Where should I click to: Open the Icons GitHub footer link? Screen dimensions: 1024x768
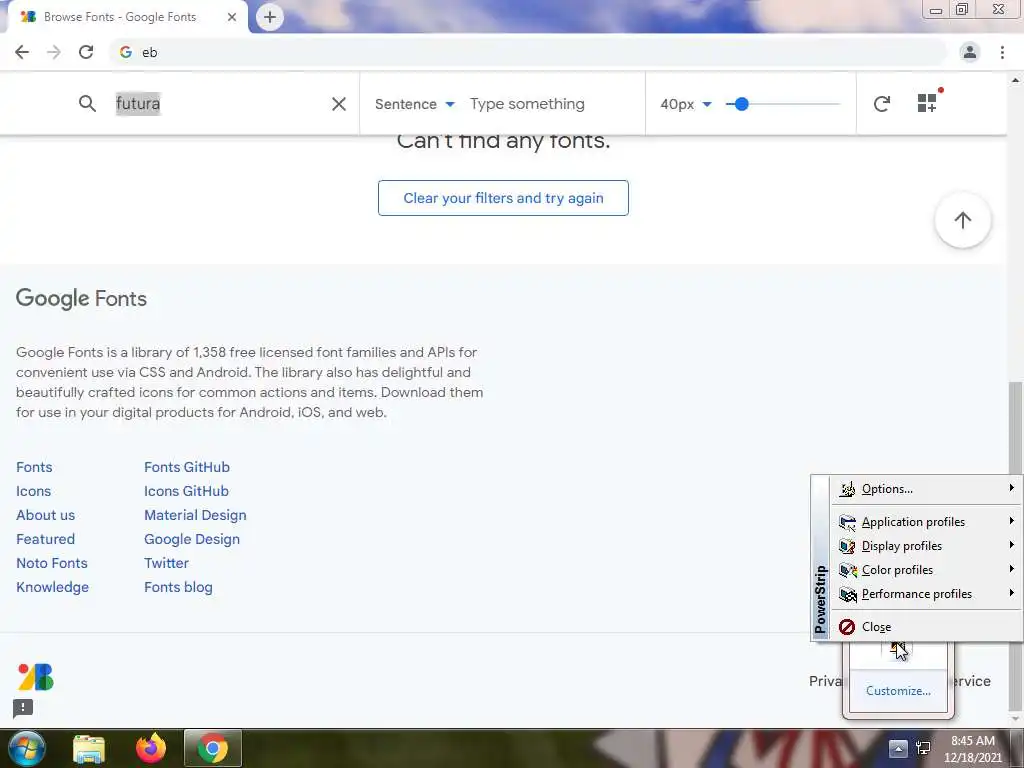coord(186,492)
